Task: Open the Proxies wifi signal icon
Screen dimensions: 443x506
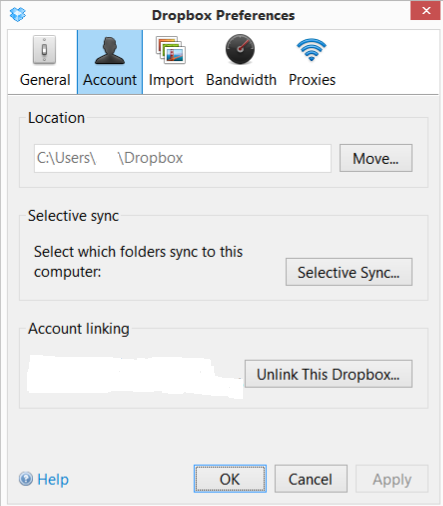Action: pos(311,50)
